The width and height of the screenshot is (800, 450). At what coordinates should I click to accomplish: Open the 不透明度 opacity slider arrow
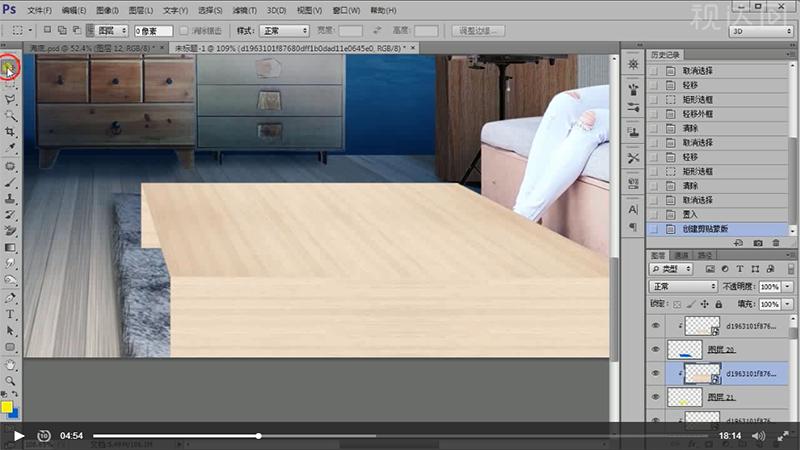788,287
